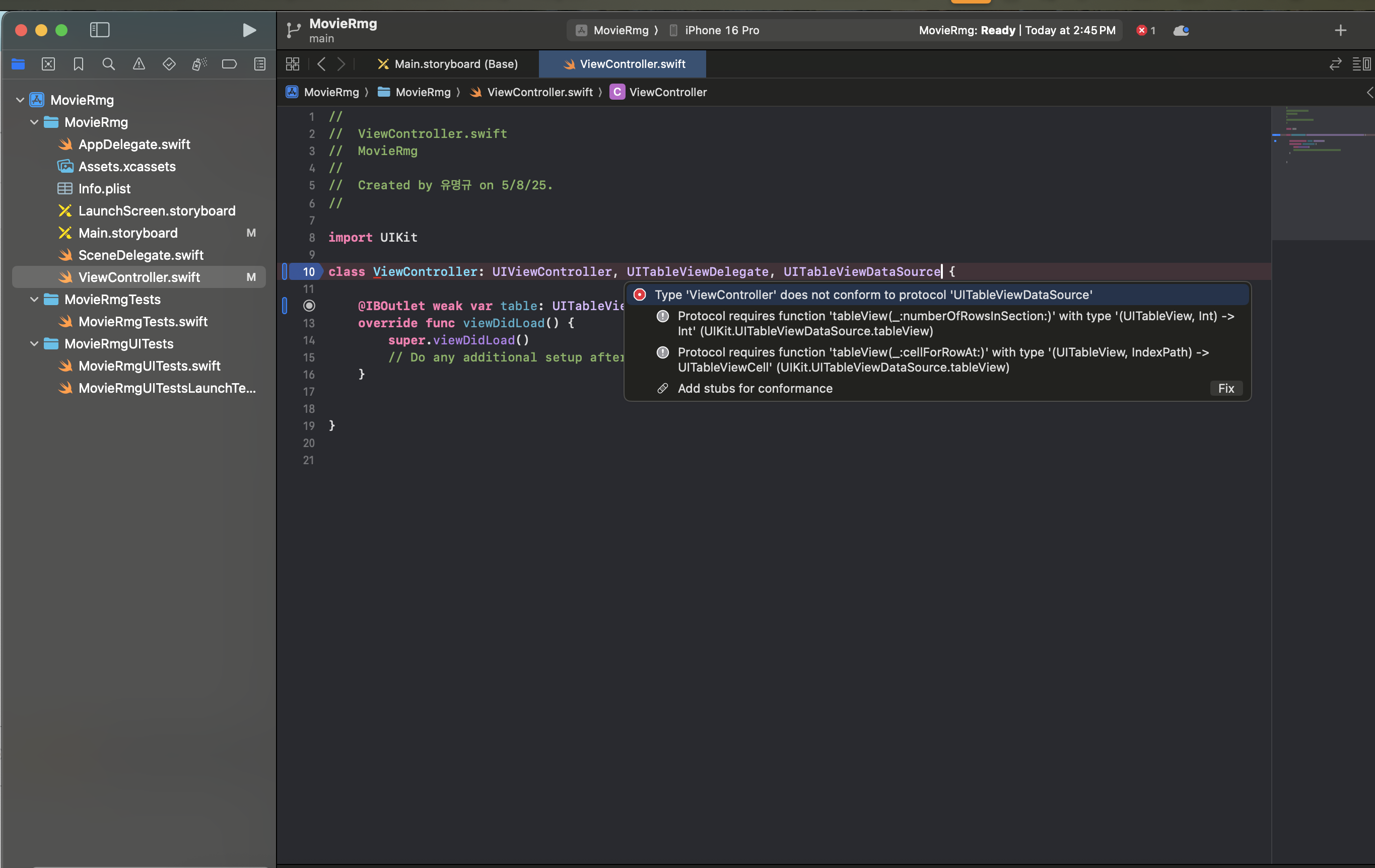Click the red error count indicator

tap(1145, 30)
